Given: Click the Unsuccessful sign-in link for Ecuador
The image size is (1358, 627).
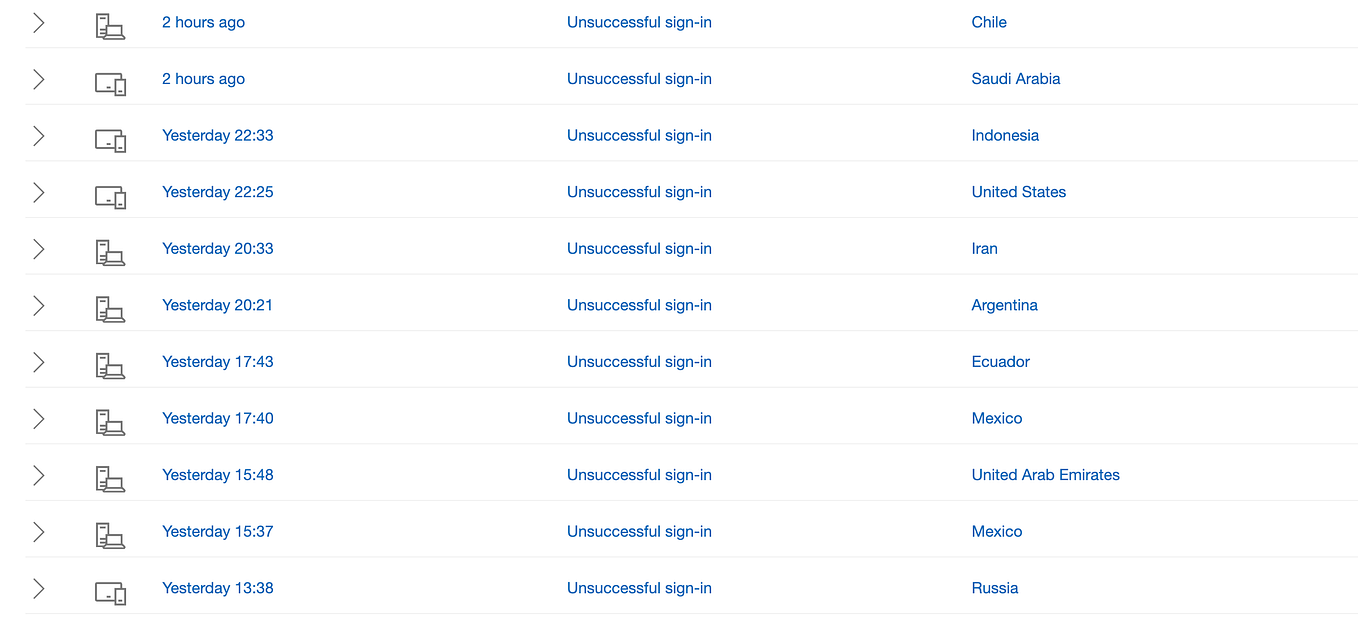Looking at the screenshot, I should tap(639, 361).
